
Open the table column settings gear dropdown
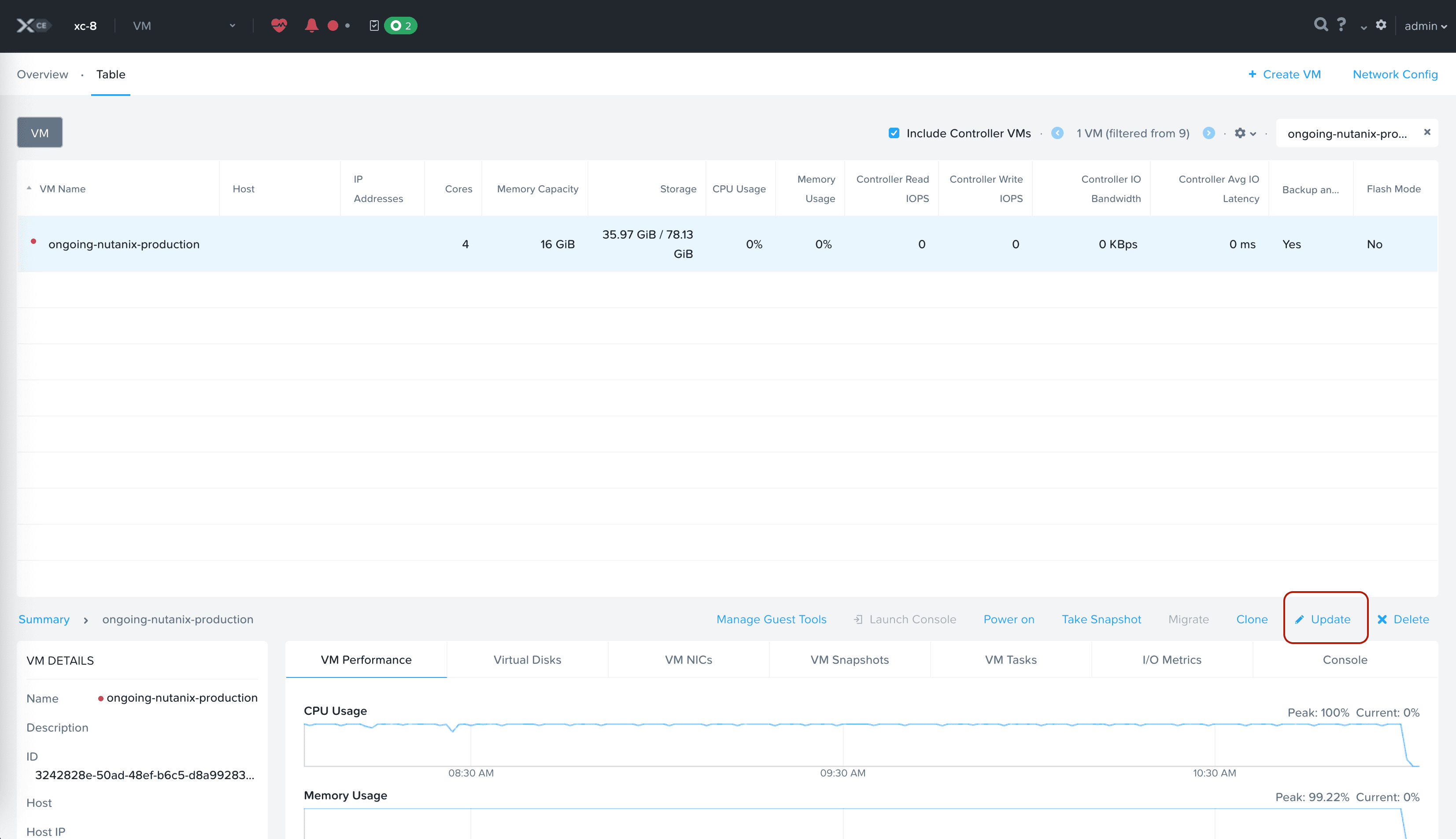[1245, 133]
